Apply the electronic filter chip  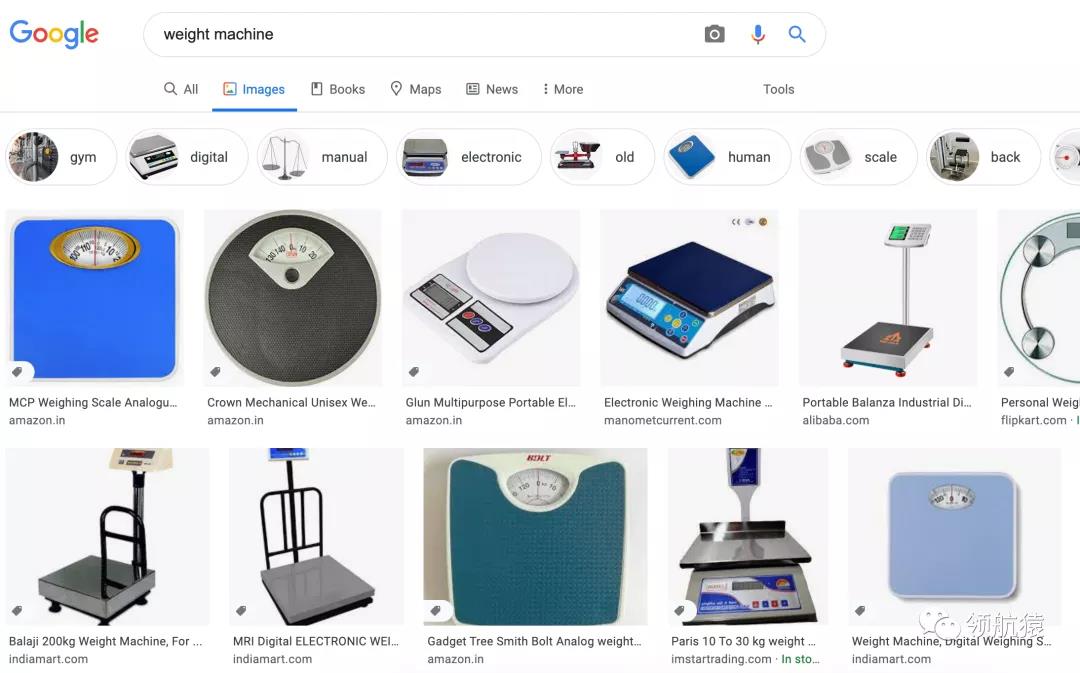point(469,157)
